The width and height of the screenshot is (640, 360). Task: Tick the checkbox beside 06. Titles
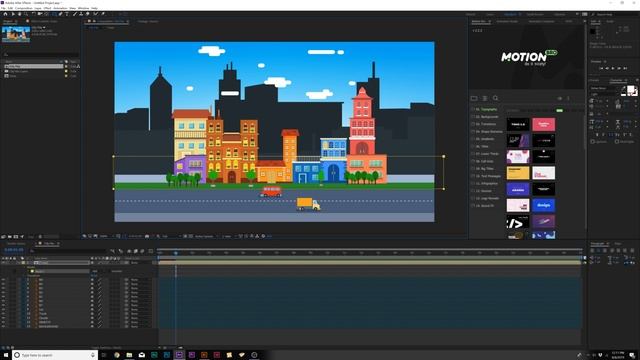(473, 146)
